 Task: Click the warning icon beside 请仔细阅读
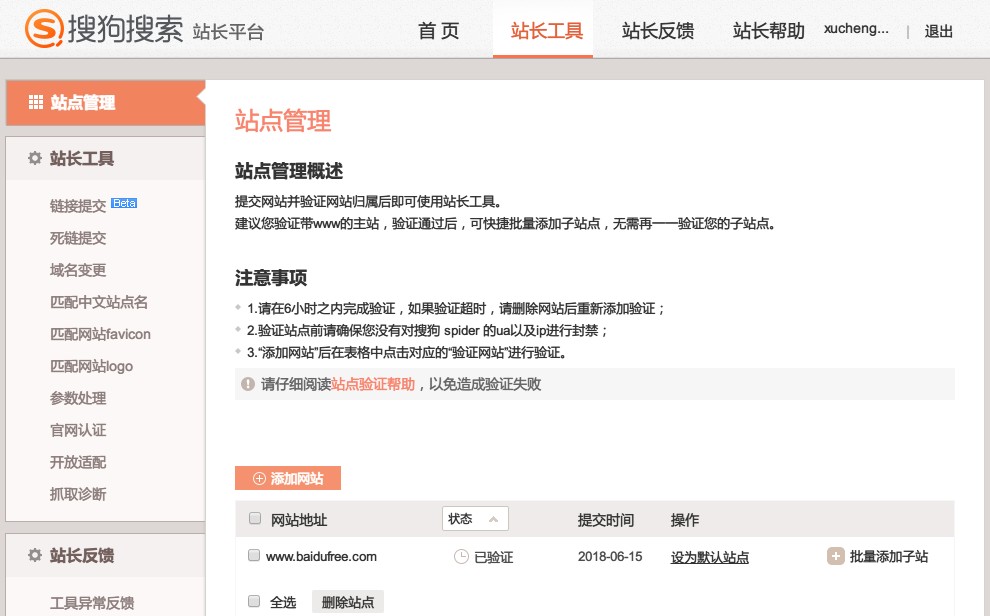248,384
